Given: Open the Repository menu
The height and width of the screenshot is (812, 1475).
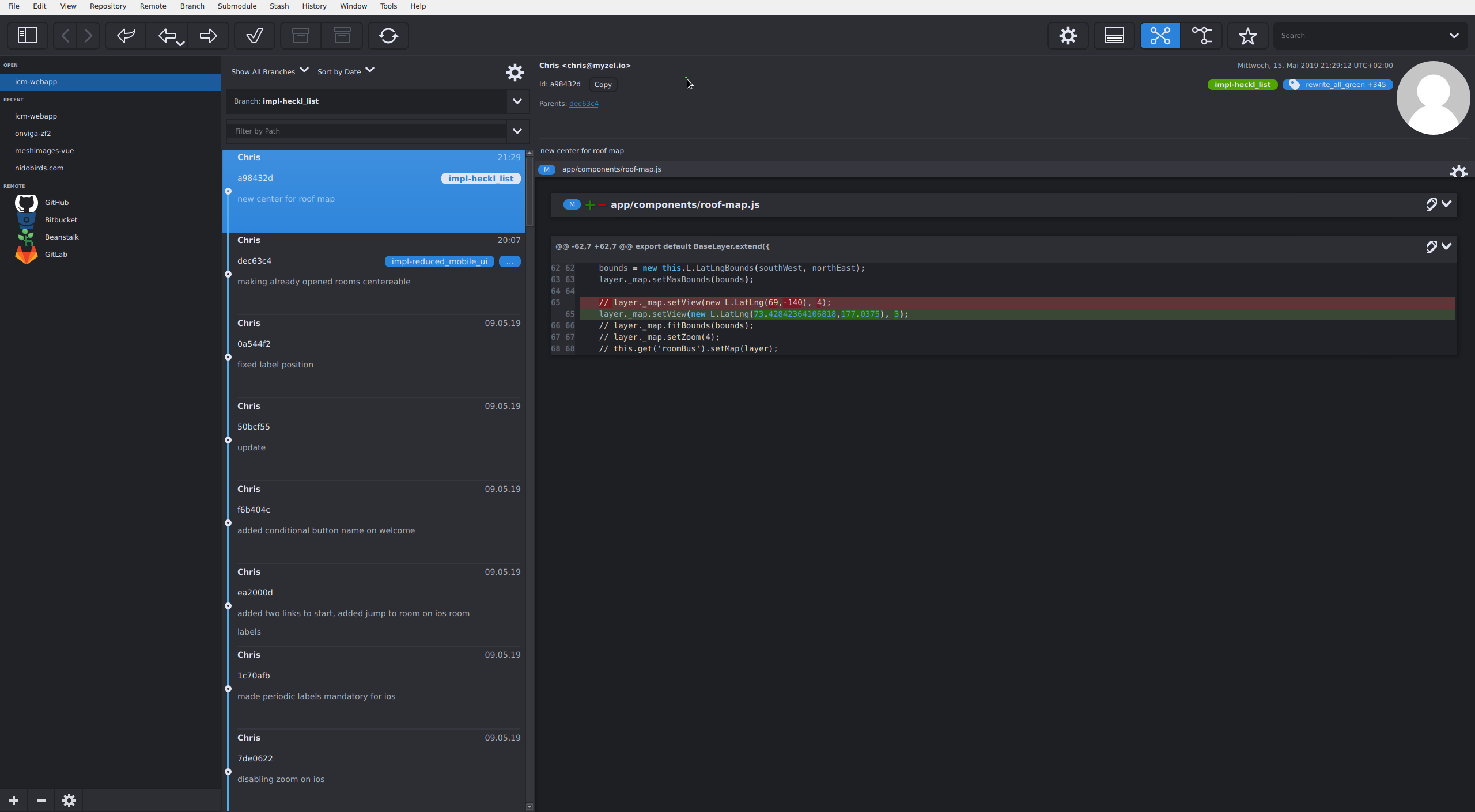Looking at the screenshot, I should pyautogui.click(x=108, y=6).
